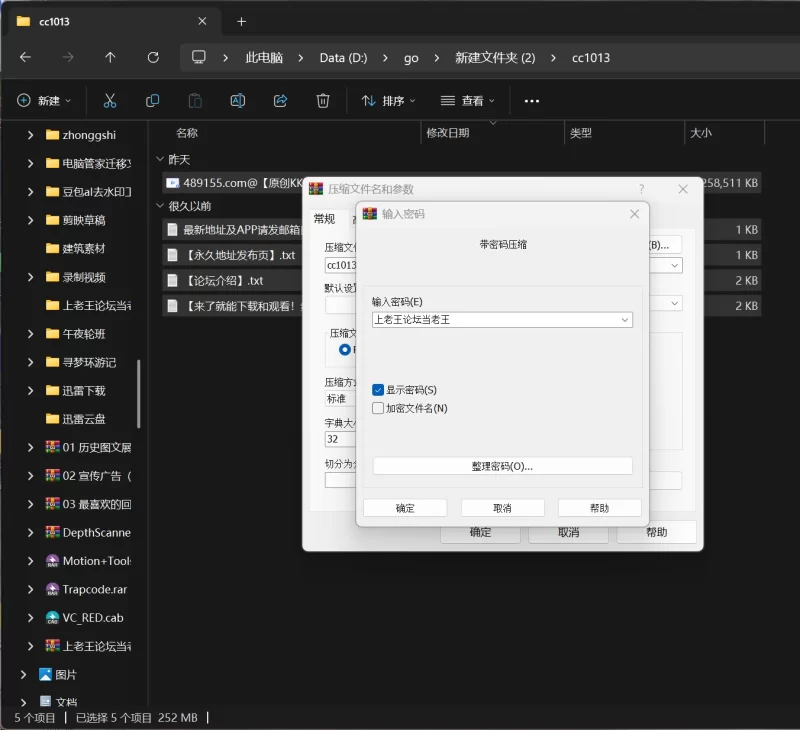Sort by the 类型 column header
800x730 pixels.
(x=581, y=133)
